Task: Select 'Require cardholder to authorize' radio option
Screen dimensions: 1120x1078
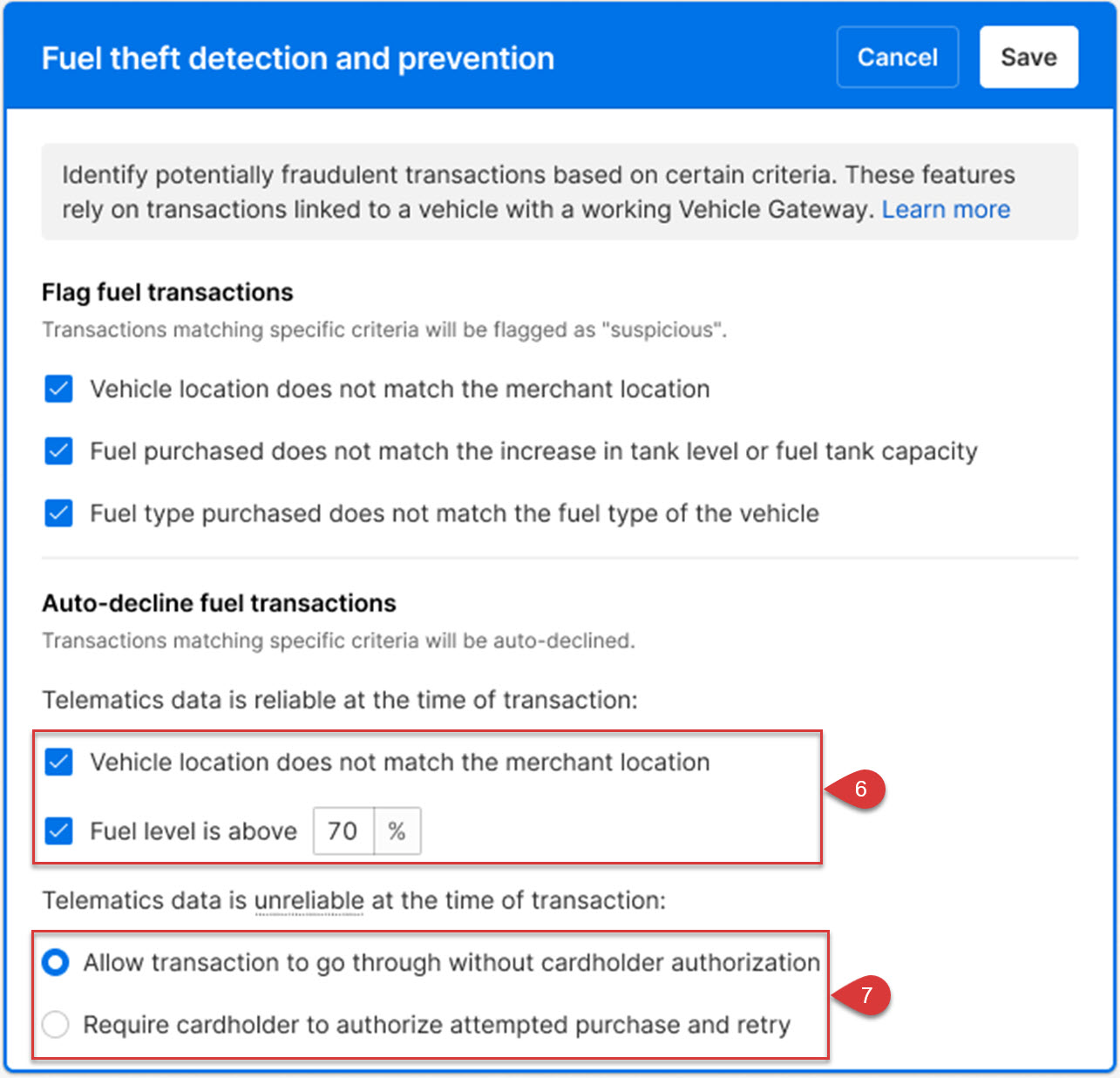Action: (56, 1025)
